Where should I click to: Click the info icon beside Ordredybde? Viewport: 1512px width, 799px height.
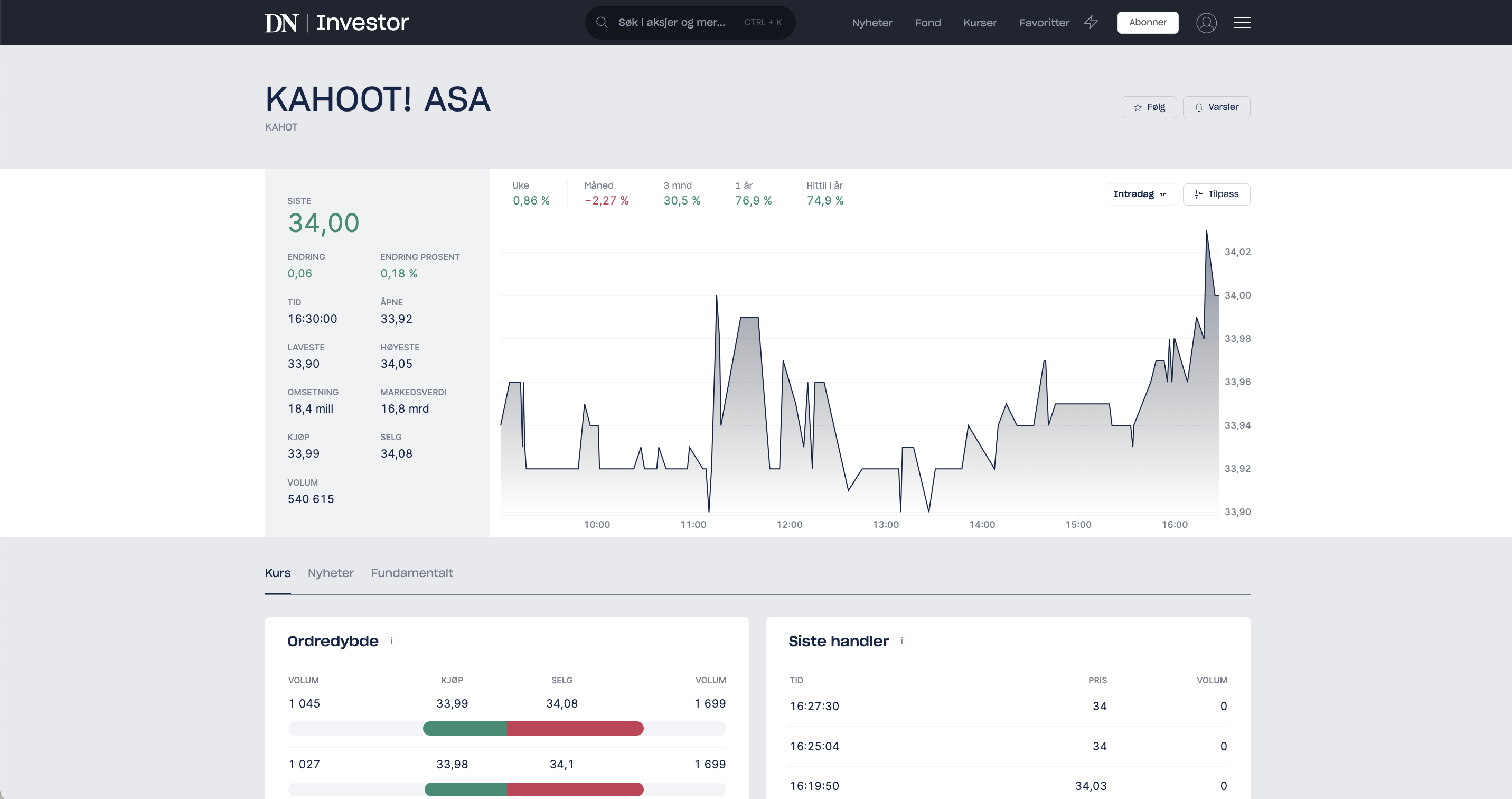(x=392, y=642)
